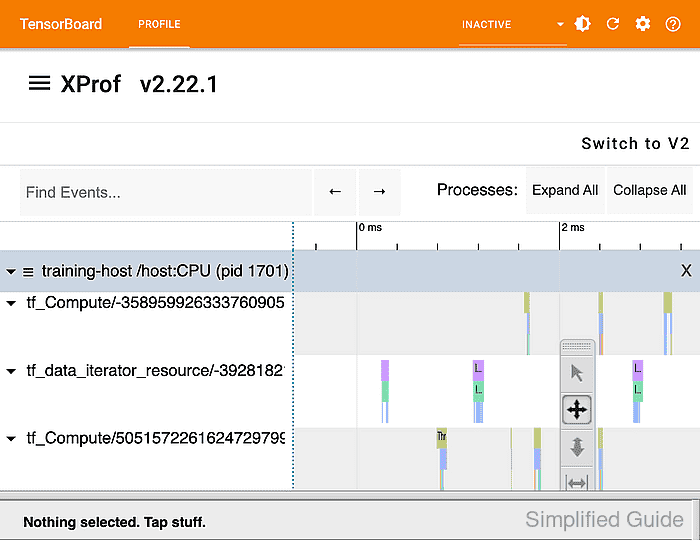Select the INACTIVE tab label
The width and height of the screenshot is (700, 544).
[x=487, y=25]
